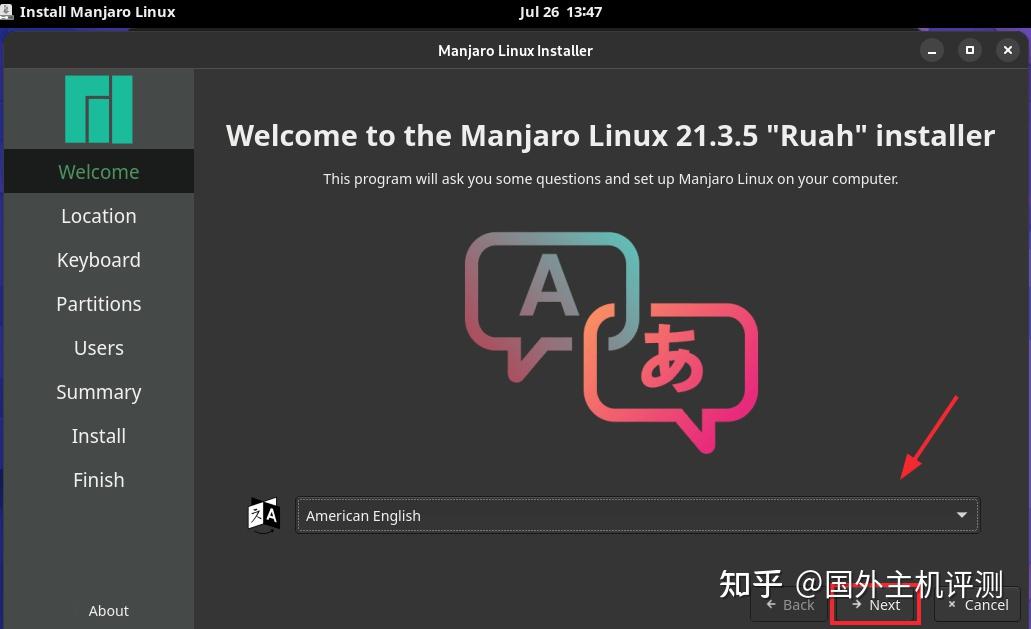1031x629 pixels.
Task: Click the speech-bubble language graphic in the center
Action: click(610, 340)
